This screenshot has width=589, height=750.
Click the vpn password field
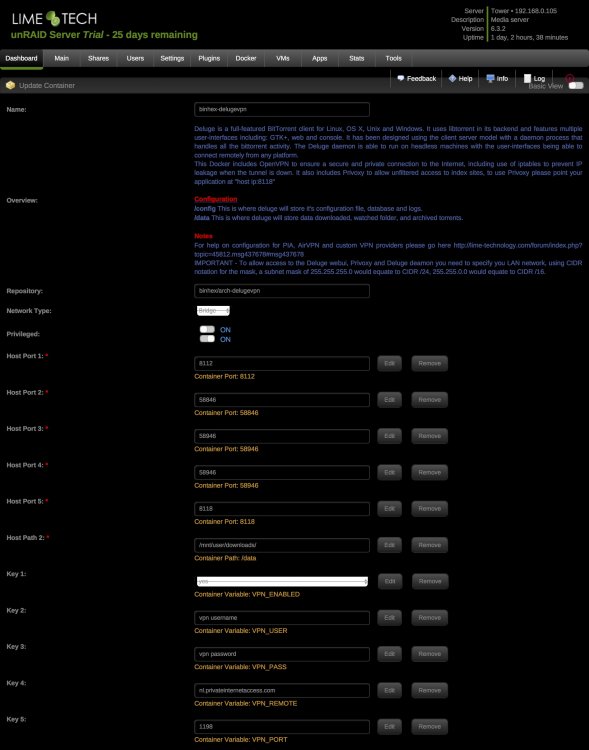pyautogui.click(x=282, y=654)
